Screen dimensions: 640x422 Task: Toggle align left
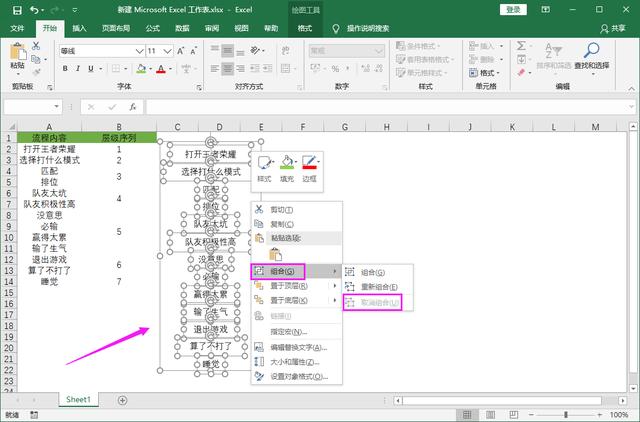(215, 69)
